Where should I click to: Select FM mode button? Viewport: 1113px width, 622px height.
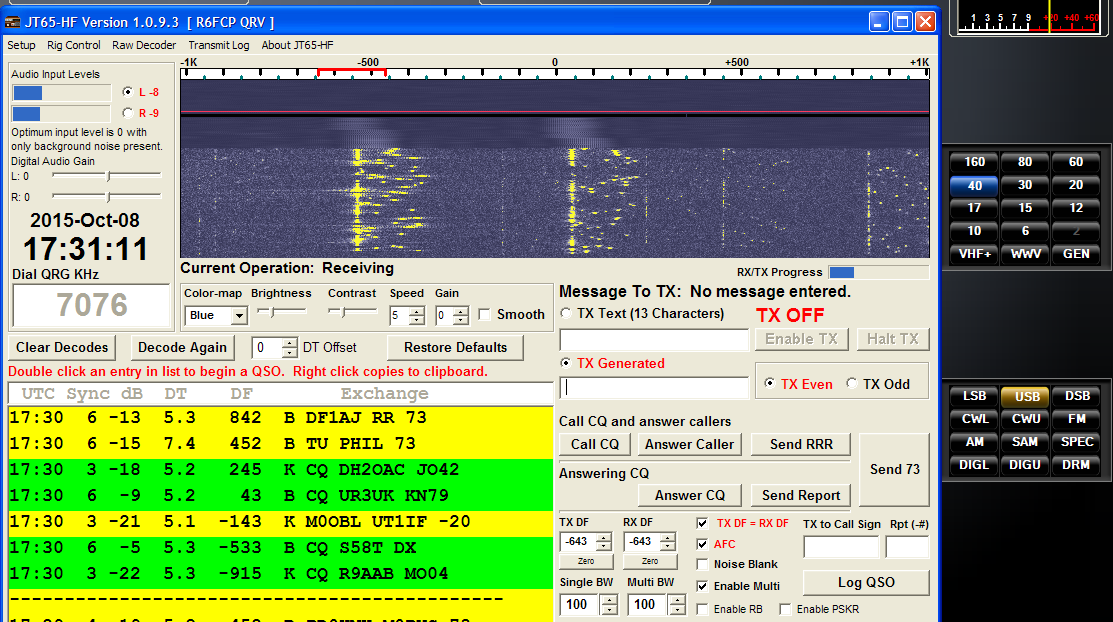1076,419
